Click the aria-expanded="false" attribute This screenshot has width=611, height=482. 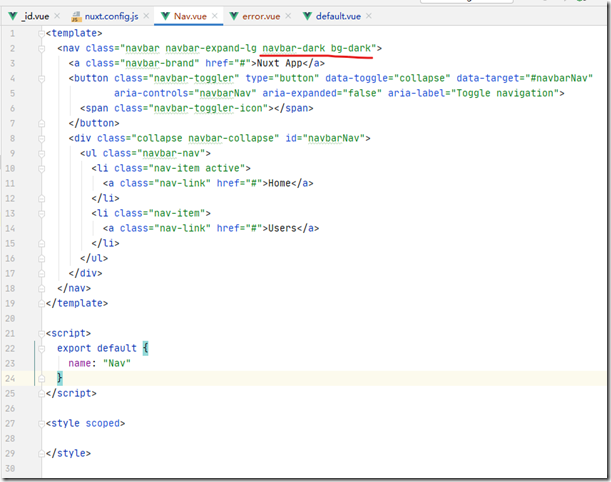point(322,93)
